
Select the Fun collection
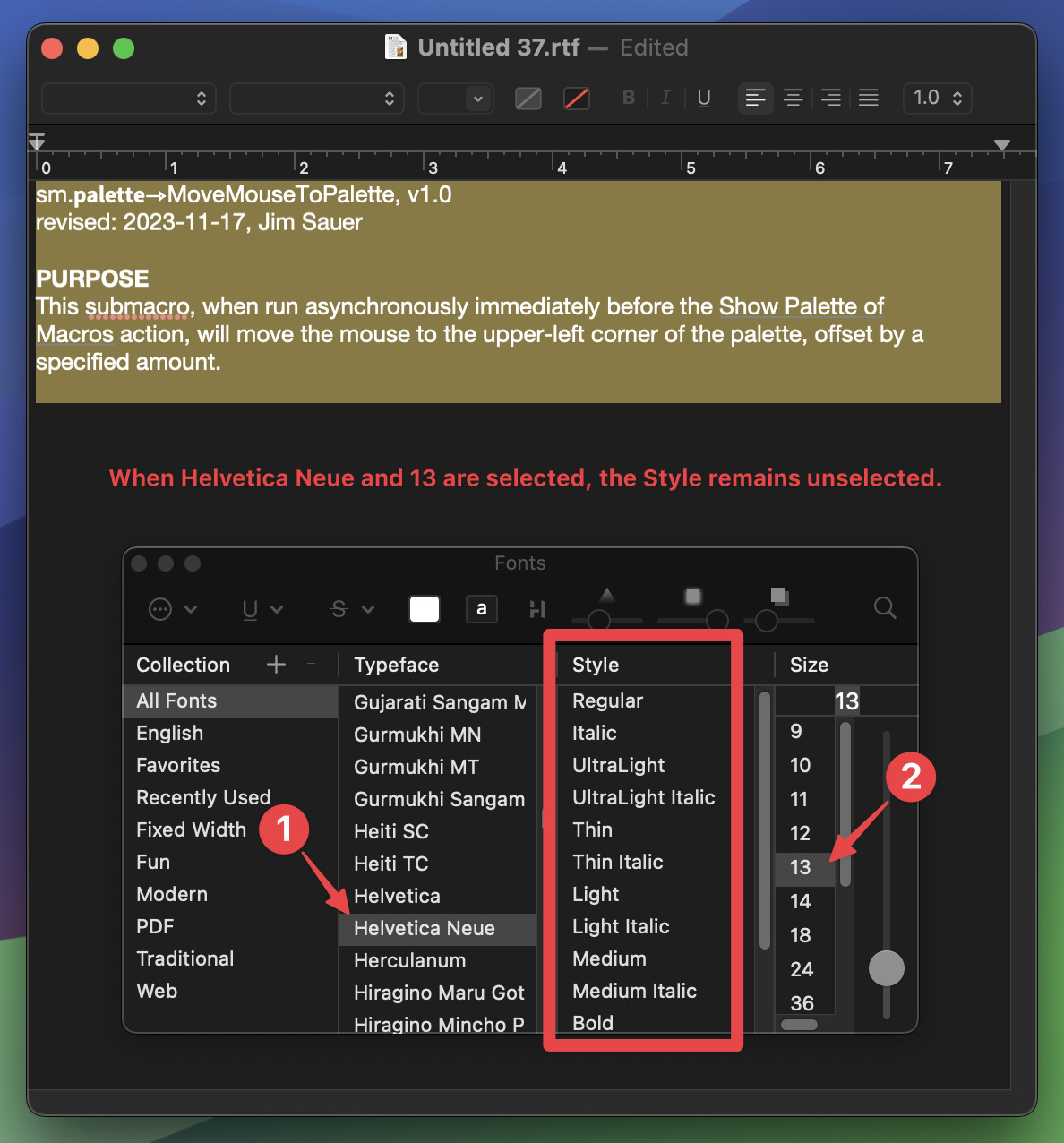[x=230, y=863]
